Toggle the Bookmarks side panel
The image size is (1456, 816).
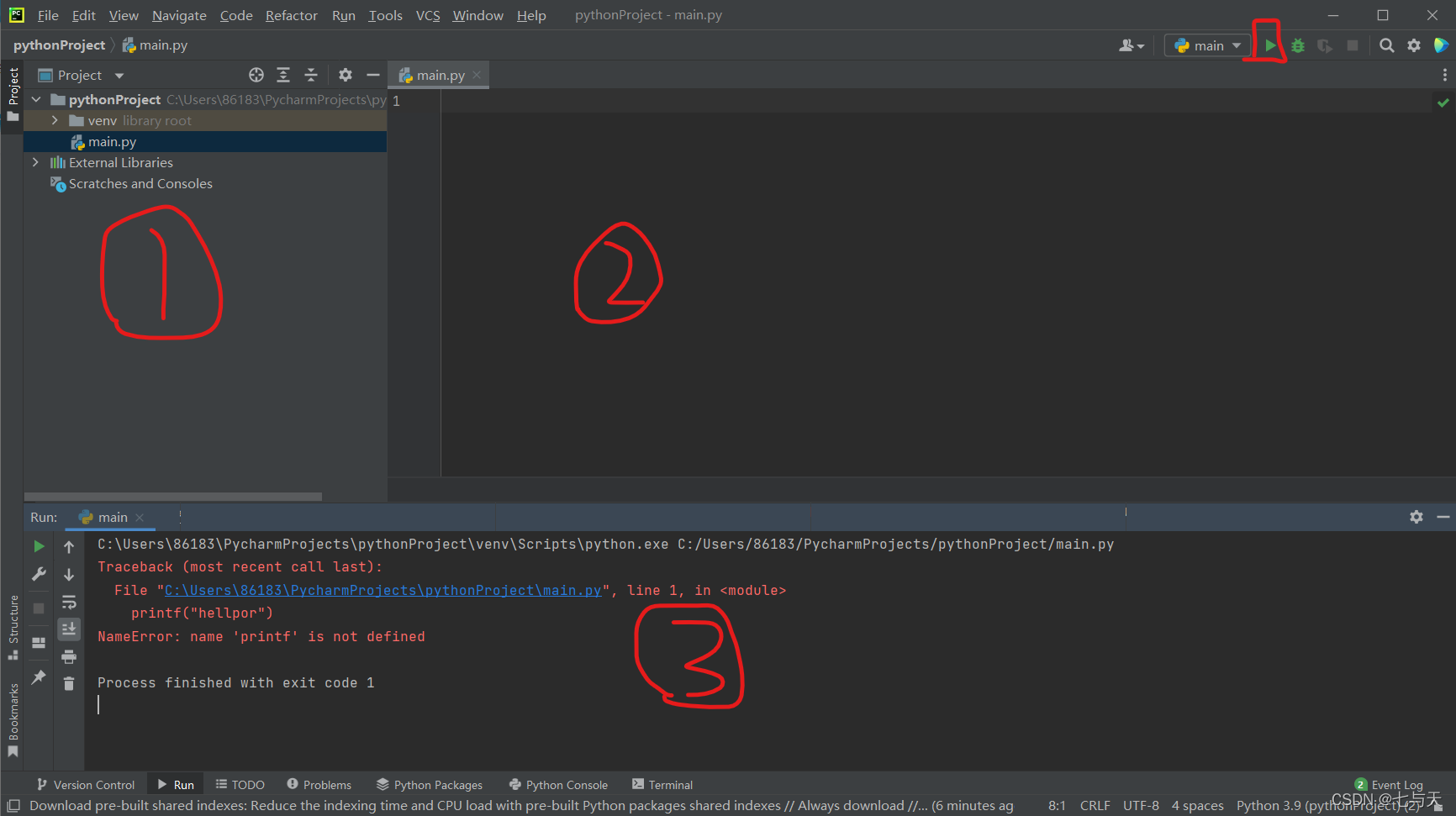13,719
